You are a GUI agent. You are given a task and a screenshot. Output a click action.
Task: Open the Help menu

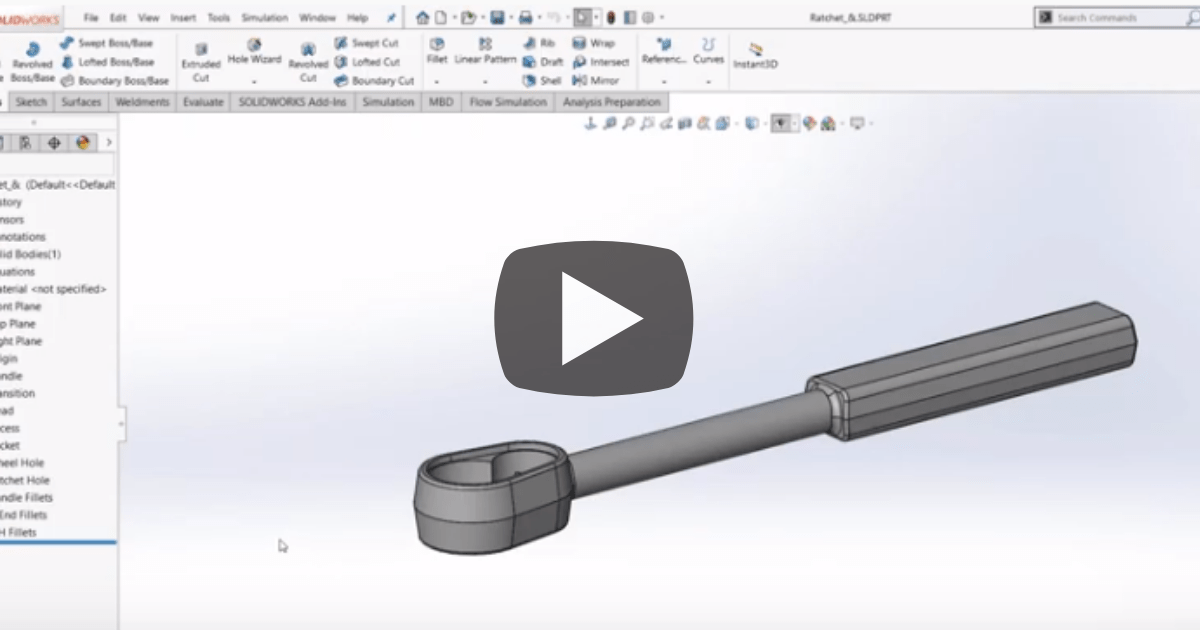[x=358, y=17]
